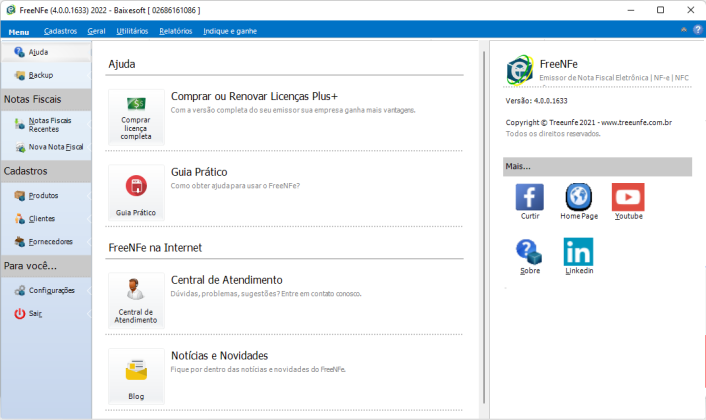Click the Mais... section header

[597, 167]
